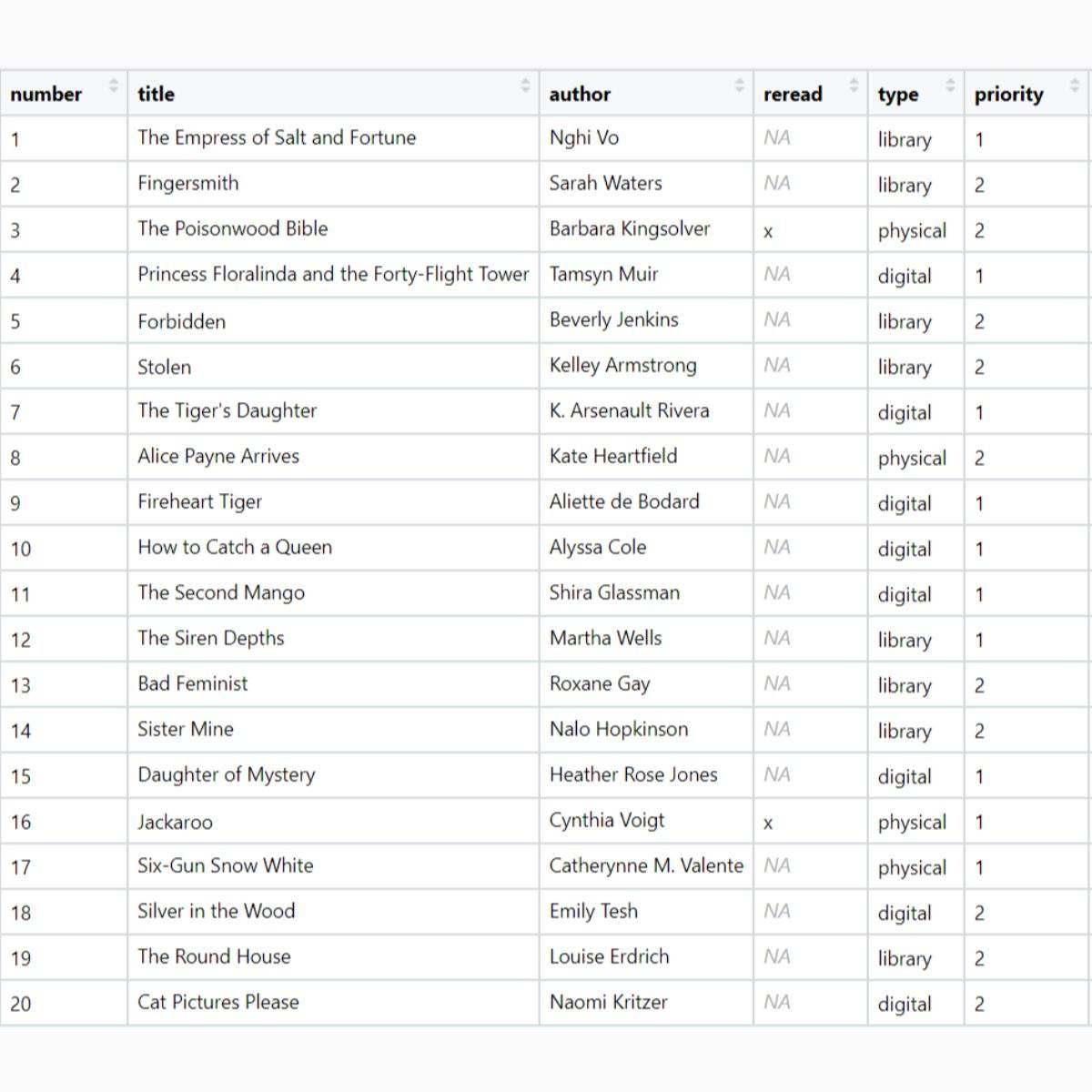Select the 'Bad Feminist' title cell

pyautogui.click(x=193, y=684)
